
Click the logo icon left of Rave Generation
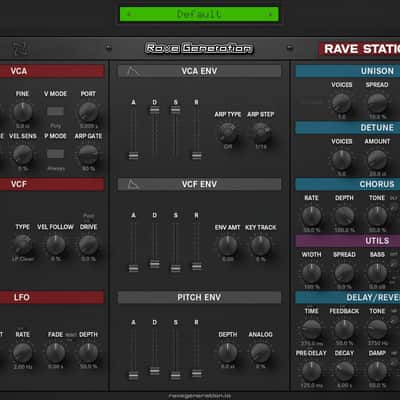click(x=20, y=49)
